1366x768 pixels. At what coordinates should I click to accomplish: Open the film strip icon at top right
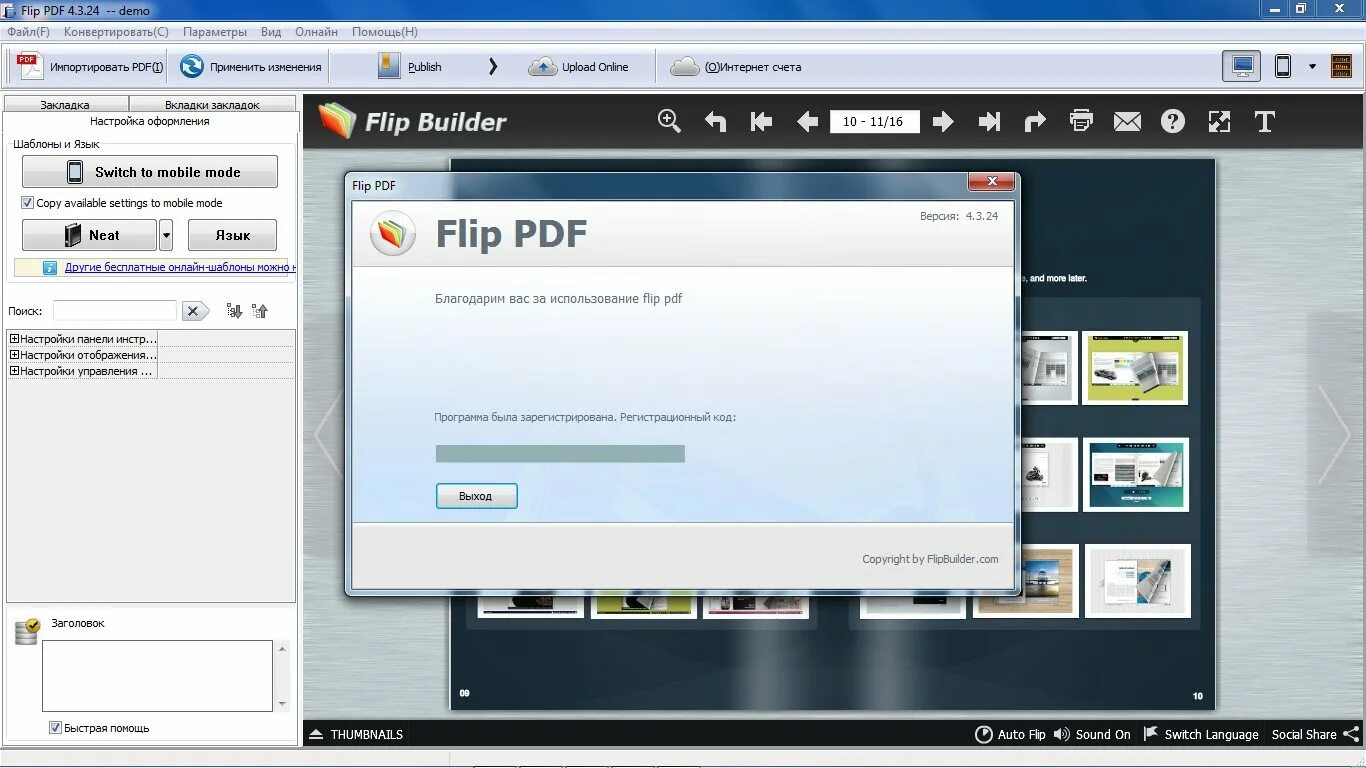1341,66
